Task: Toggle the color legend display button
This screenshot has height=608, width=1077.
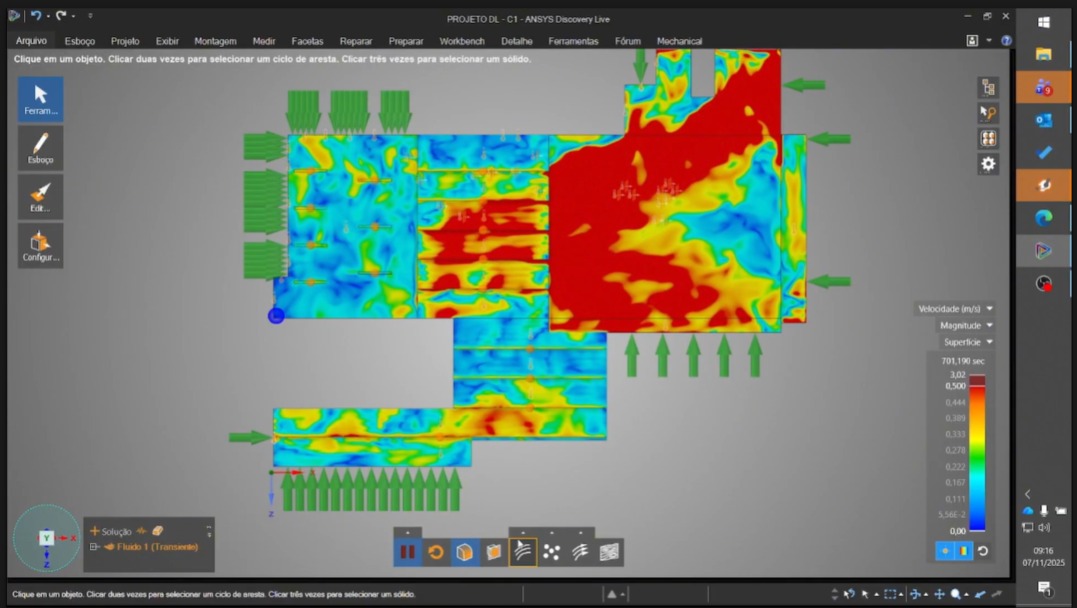Action: 964,551
